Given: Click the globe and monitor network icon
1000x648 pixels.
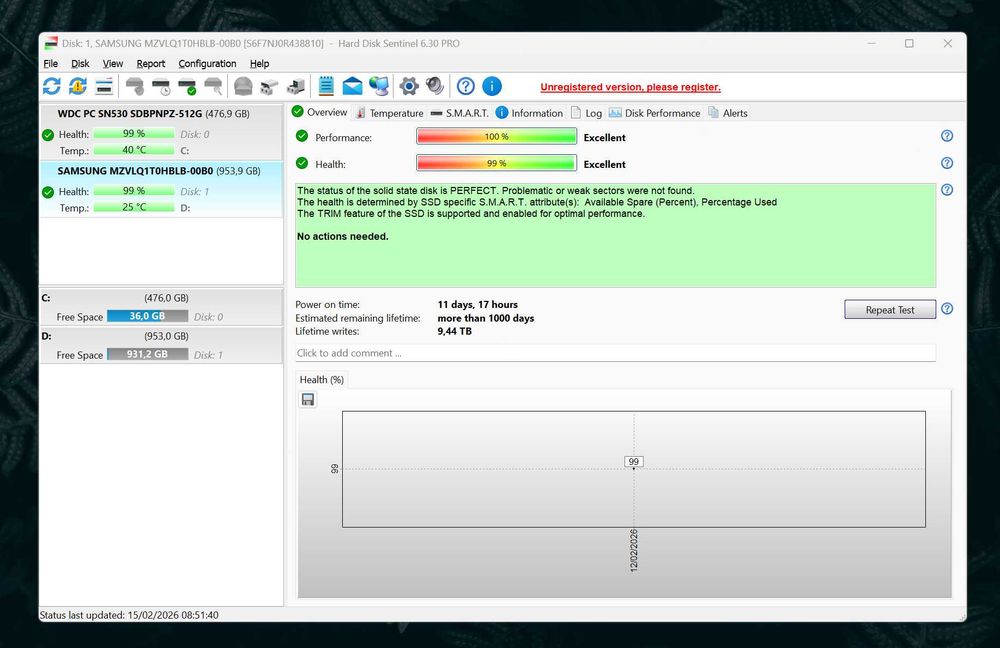Looking at the screenshot, I should [378, 86].
